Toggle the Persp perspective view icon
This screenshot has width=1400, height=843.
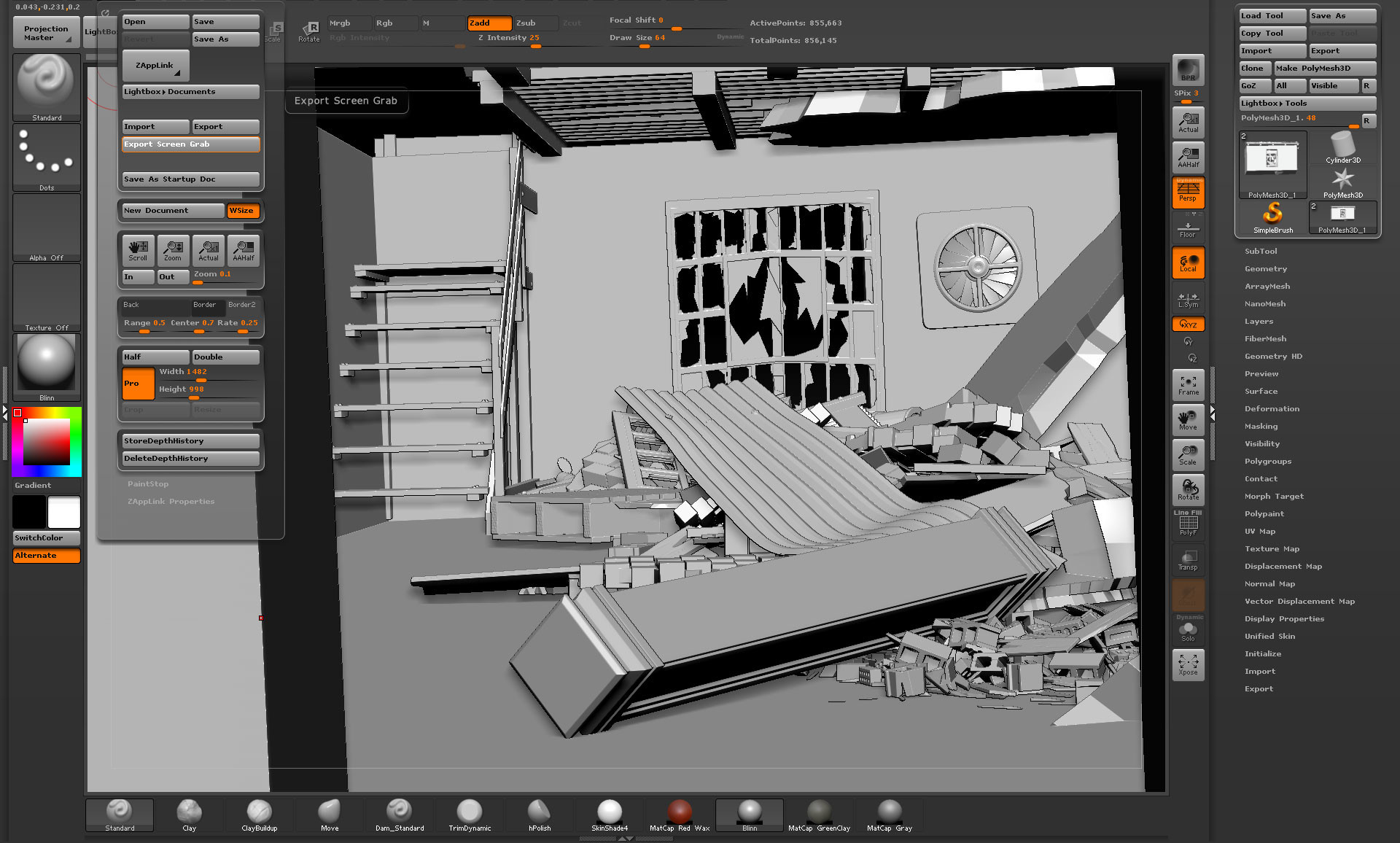(x=1188, y=193)
